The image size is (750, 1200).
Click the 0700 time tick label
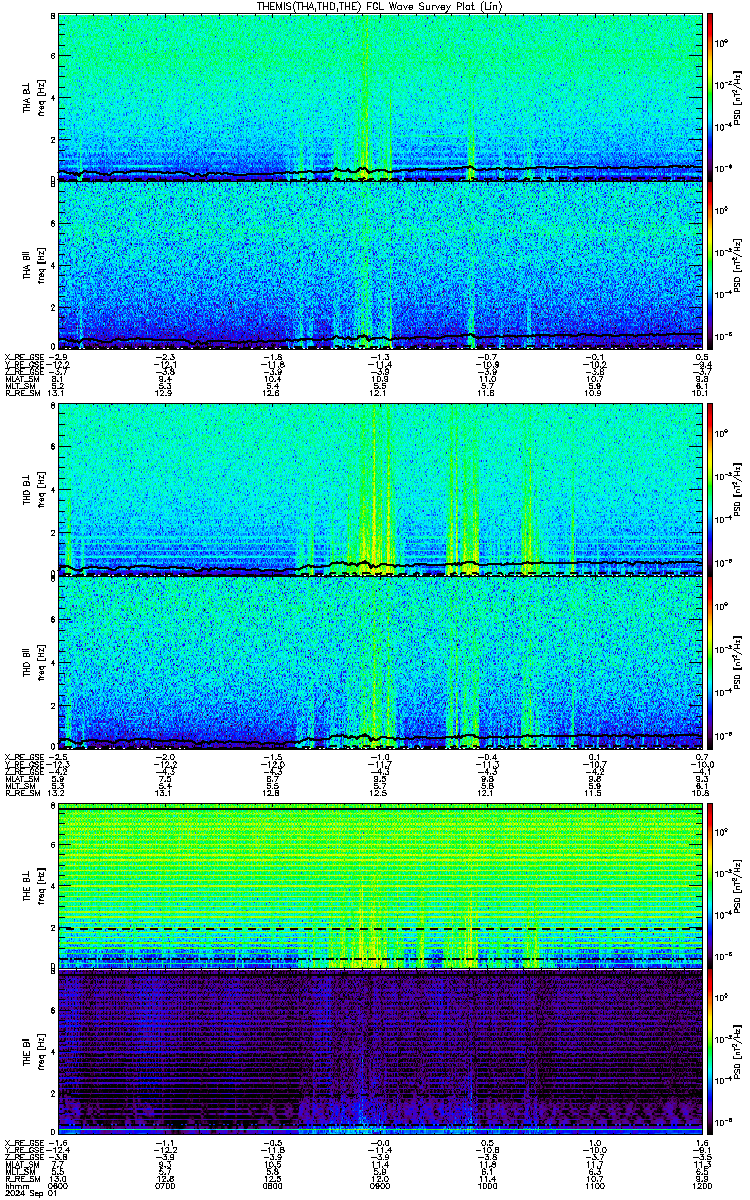(166, 1185)
